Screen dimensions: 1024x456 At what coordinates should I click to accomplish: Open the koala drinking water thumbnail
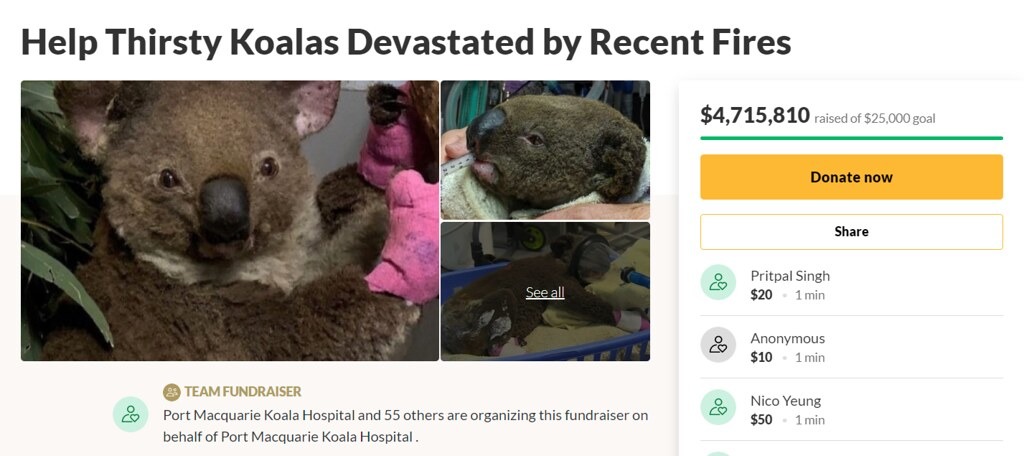pos(545,150)
